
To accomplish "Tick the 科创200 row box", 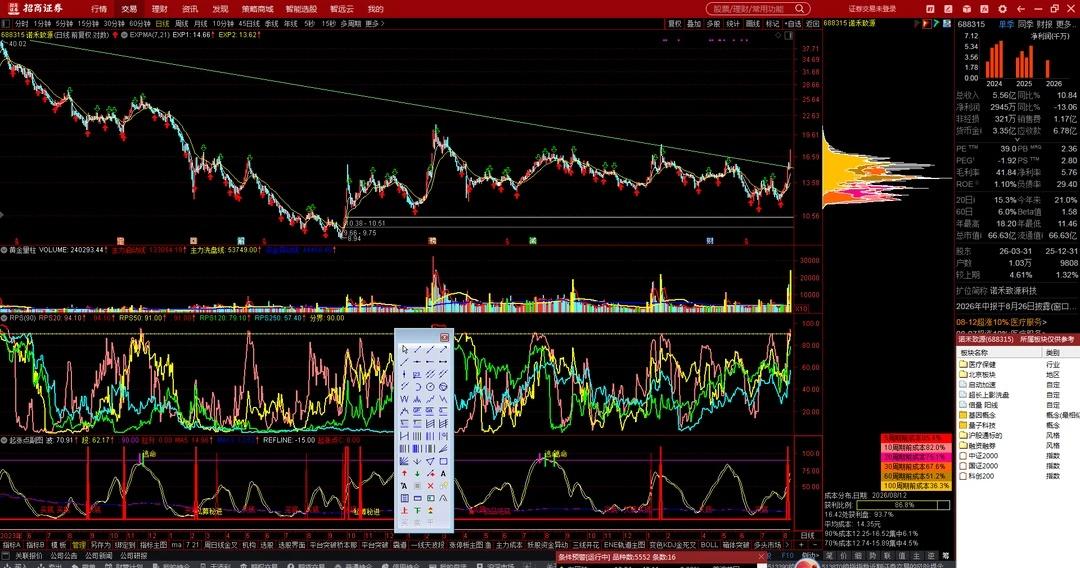I will (964, 476).
